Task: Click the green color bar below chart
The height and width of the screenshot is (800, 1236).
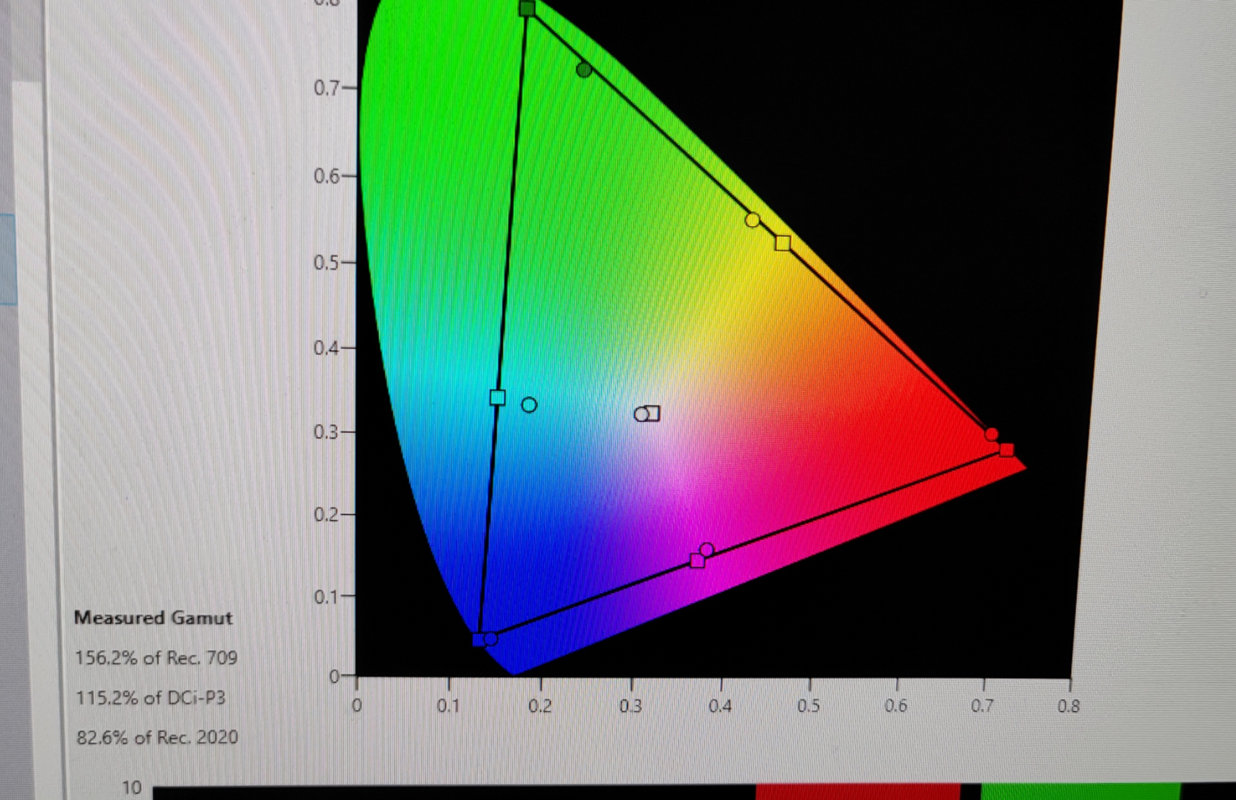Action: pyautogui.click(x=1080, y=792)
